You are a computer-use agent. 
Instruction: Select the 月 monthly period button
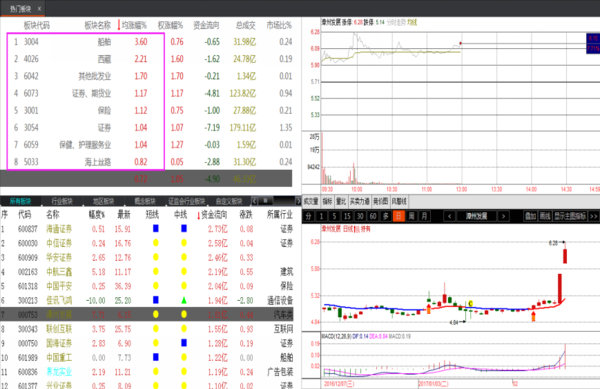[424, 216]
